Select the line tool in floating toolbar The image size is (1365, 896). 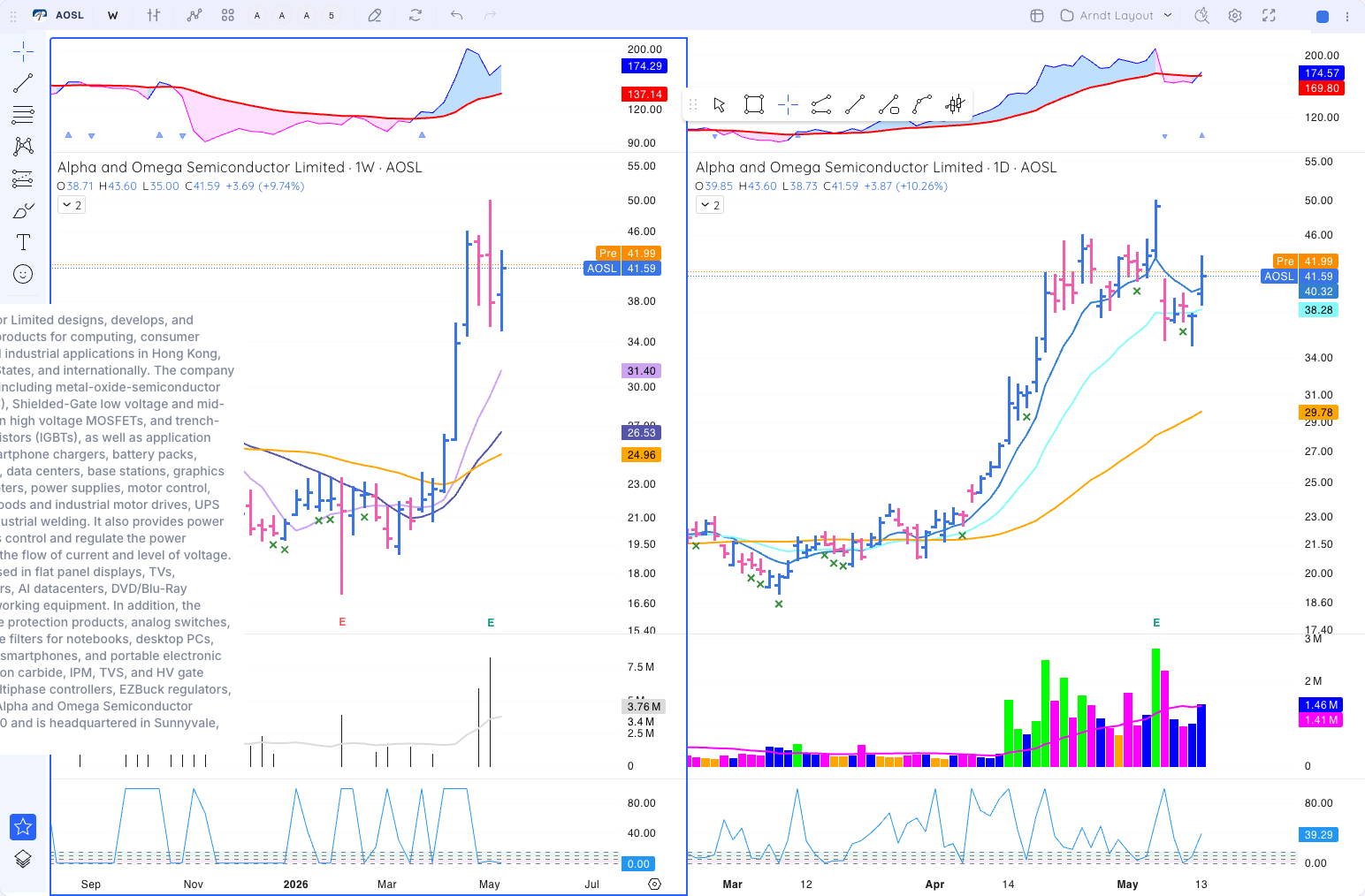tap(855, 105)
